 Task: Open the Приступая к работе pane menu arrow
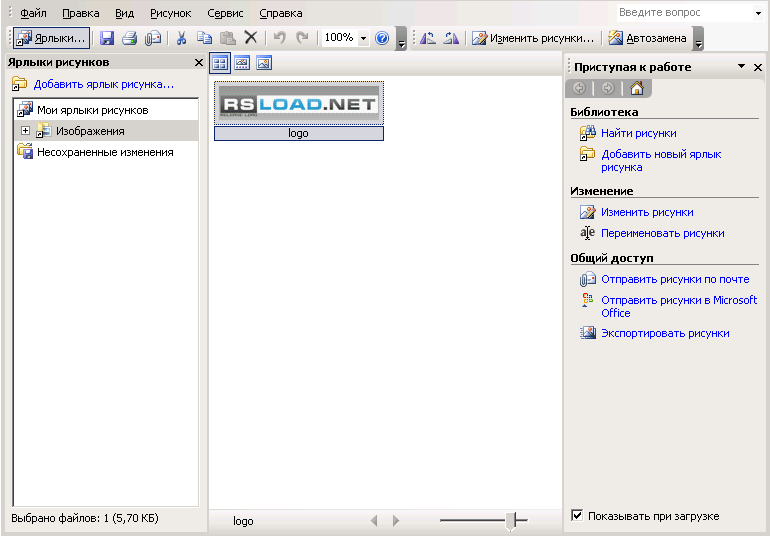(742, 66)
